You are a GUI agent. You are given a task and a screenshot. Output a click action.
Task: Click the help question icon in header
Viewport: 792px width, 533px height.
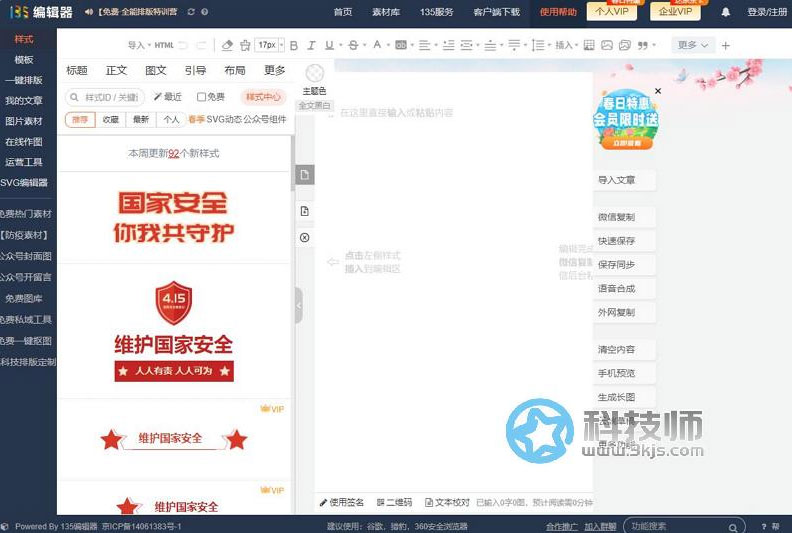[205, 12]
